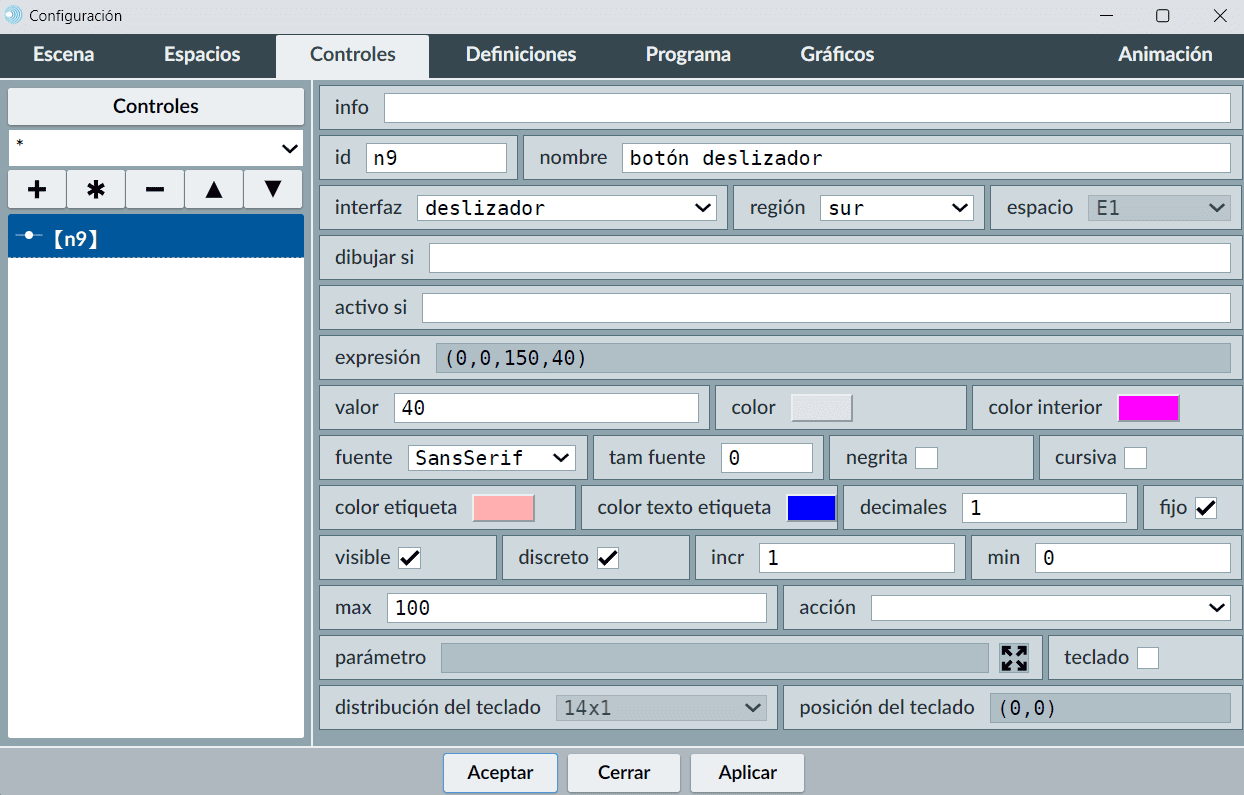This screenshot has width=1244, height=795.
Task: Open the Animación tab
Action: point(1165,55)
